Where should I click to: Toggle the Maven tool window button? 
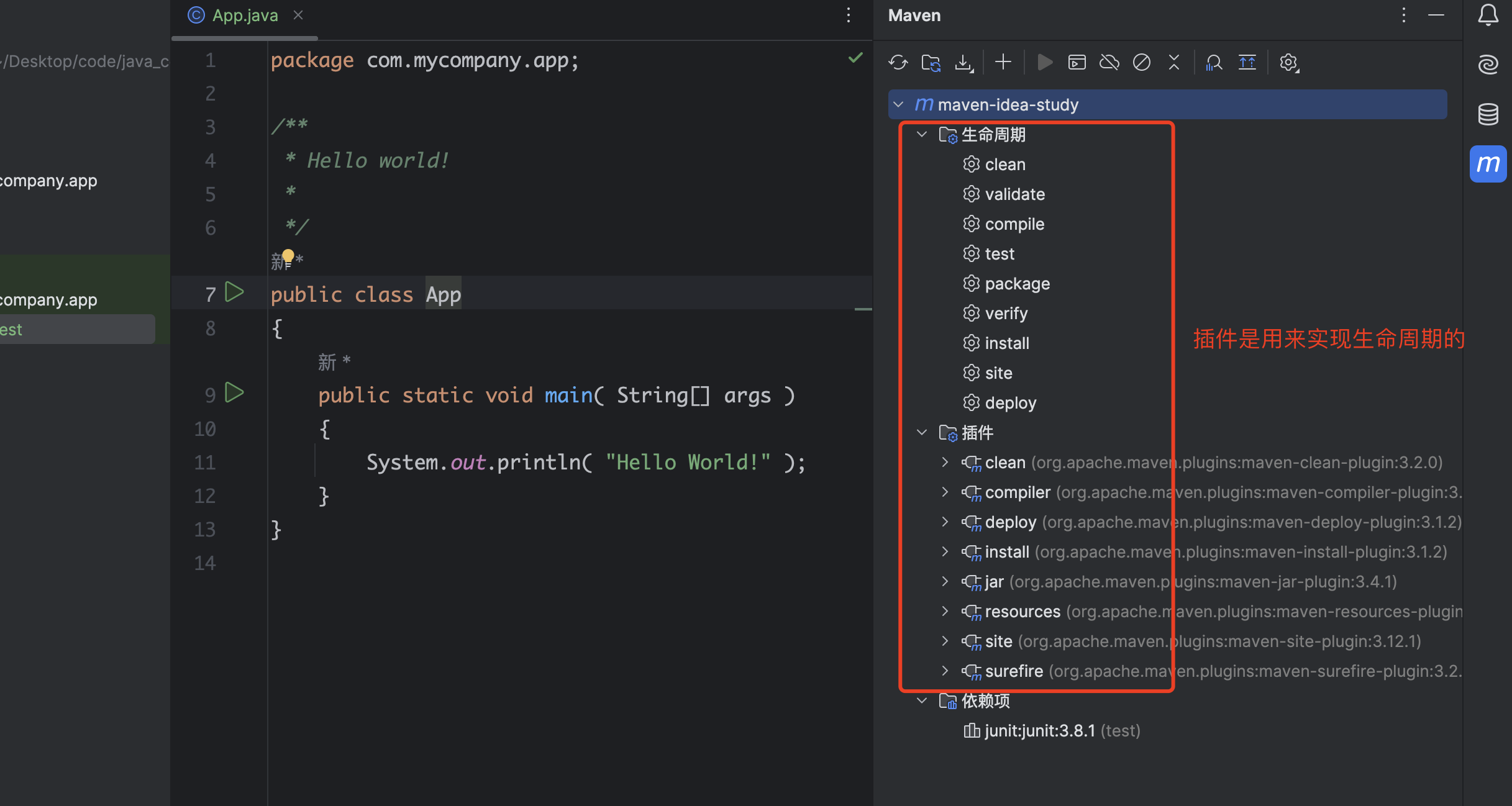[x=1488, y=164]
